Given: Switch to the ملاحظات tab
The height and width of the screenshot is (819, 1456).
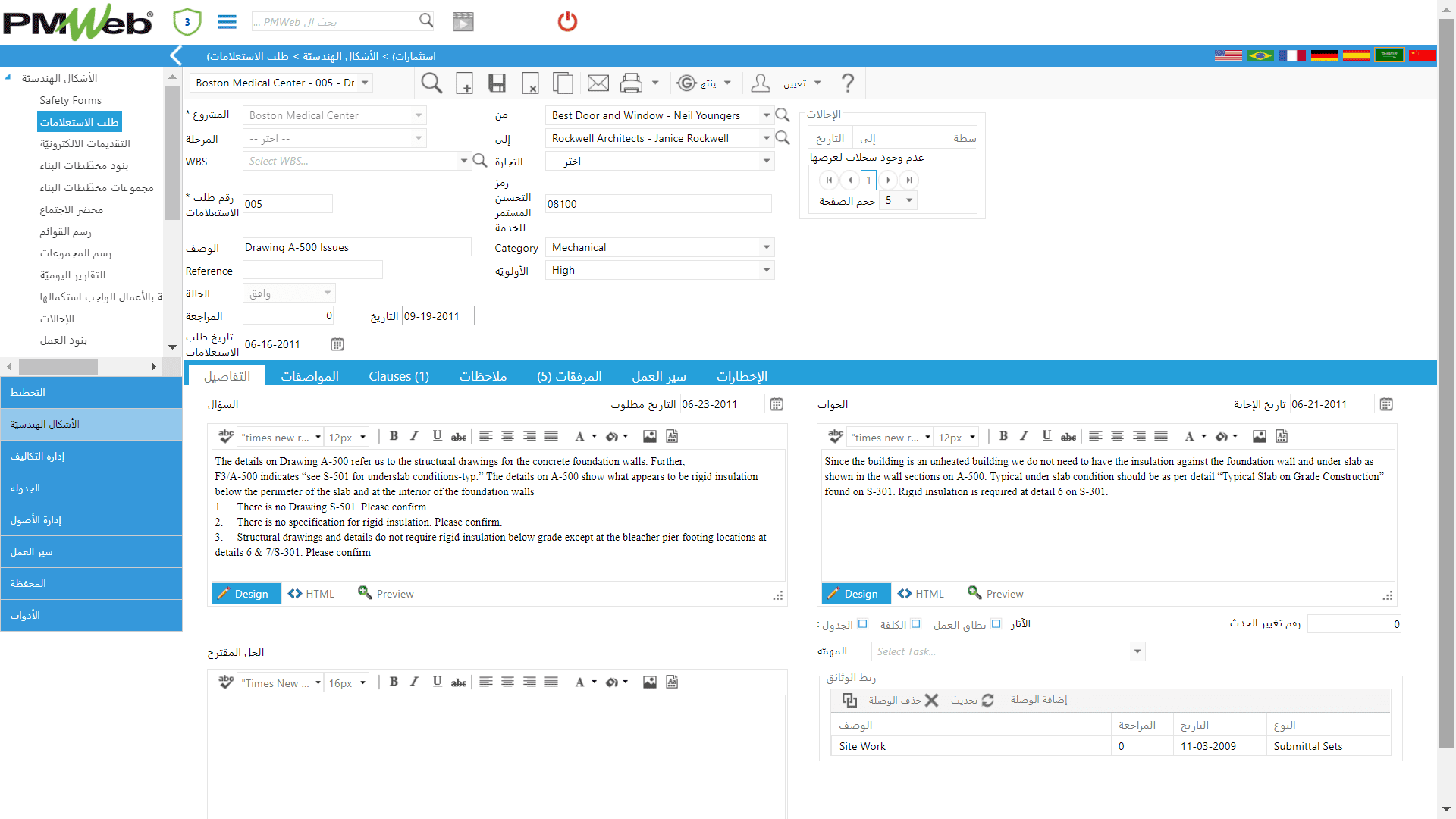Looking at the screenshot, I should tap(483, 376).
